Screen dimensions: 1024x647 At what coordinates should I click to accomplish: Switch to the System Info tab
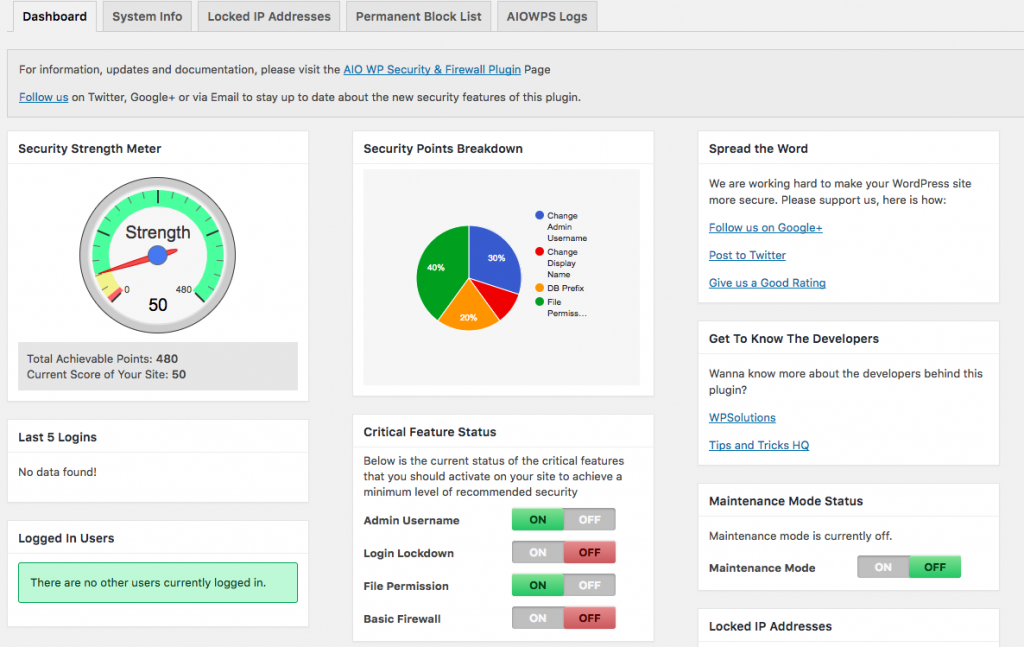147,17
